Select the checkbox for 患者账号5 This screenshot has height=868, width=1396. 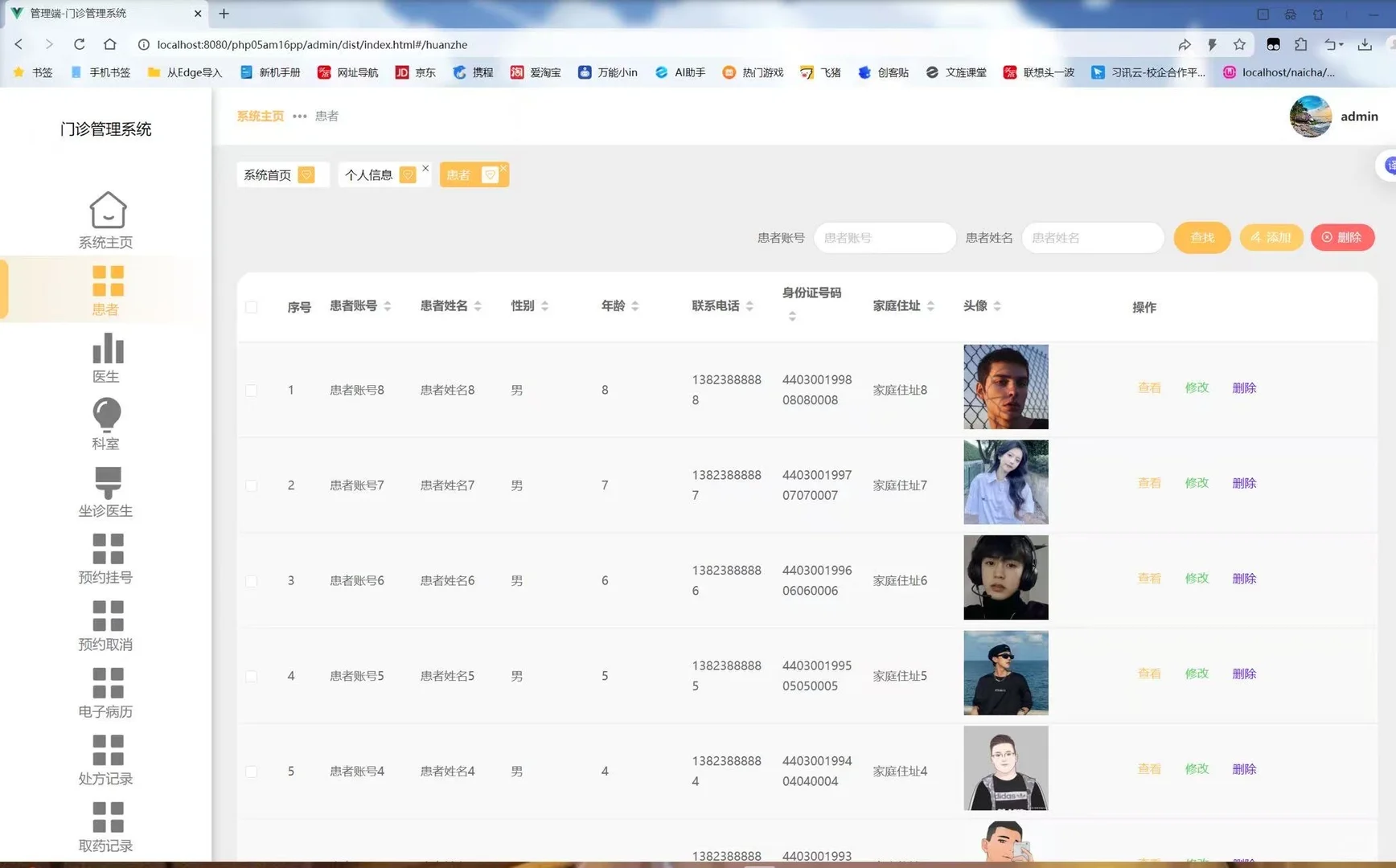click(251, 676)
